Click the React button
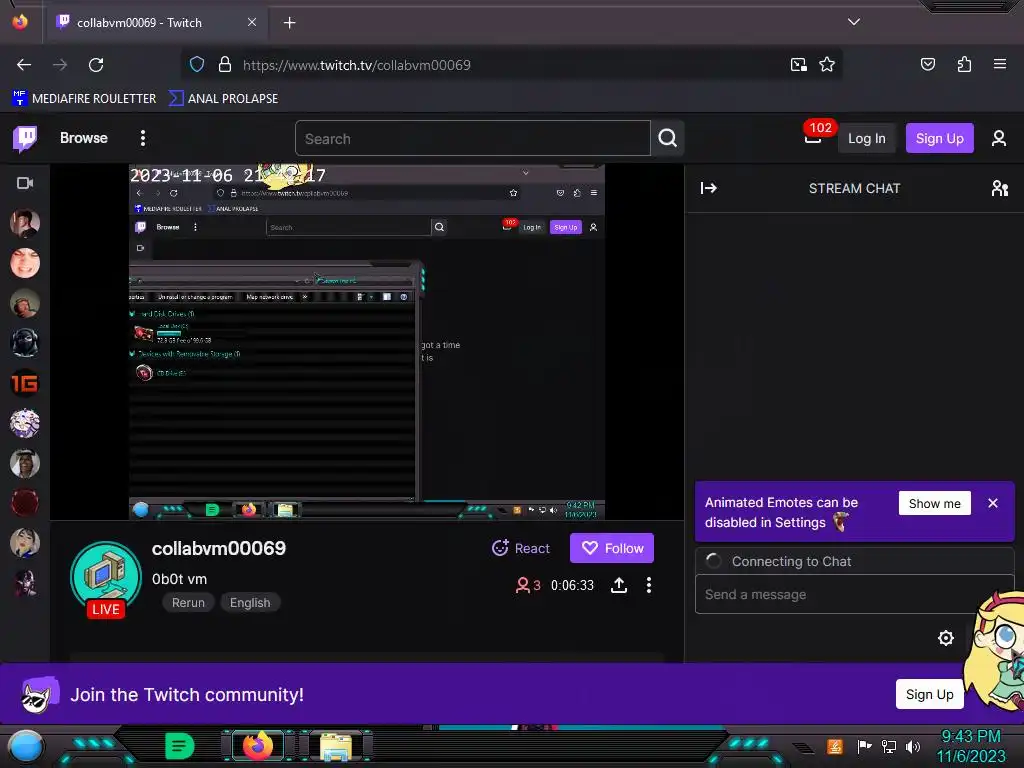 pyautogui.click(x=520, y=549)
